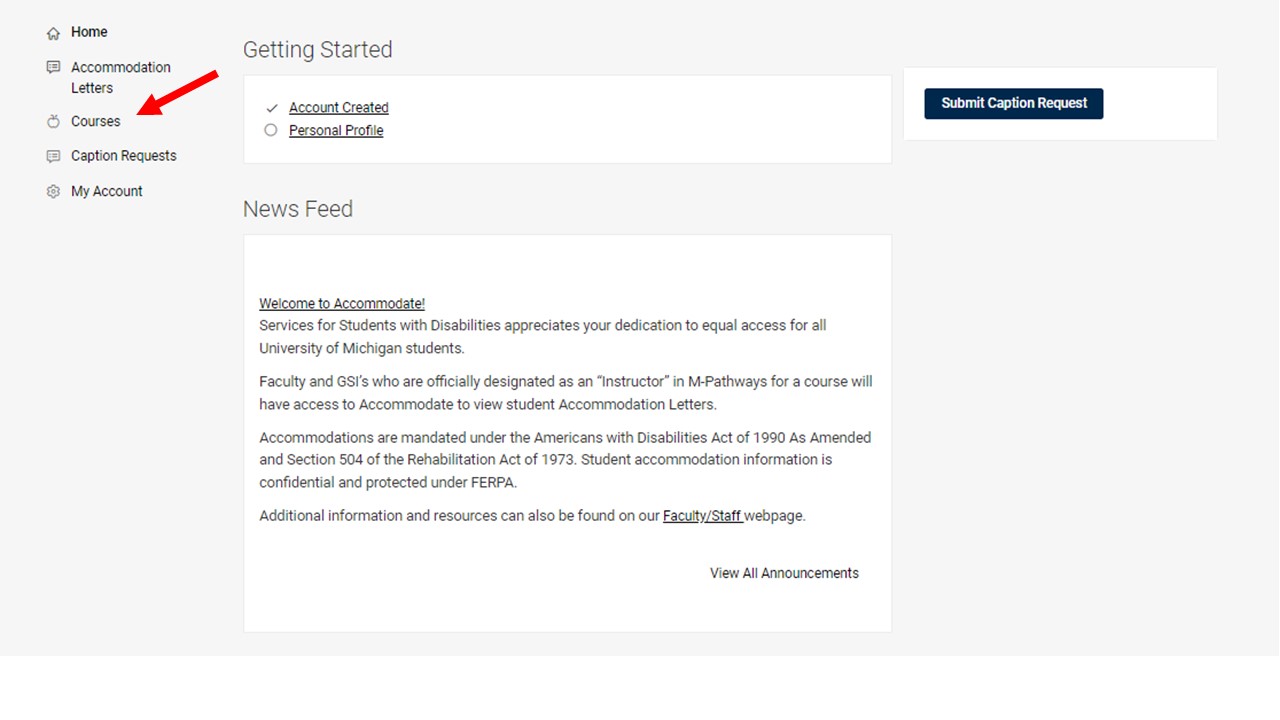Click the Submit Caption Request button
The width and height of the screenshot is (1280, 720).
tap(1013, 103)
